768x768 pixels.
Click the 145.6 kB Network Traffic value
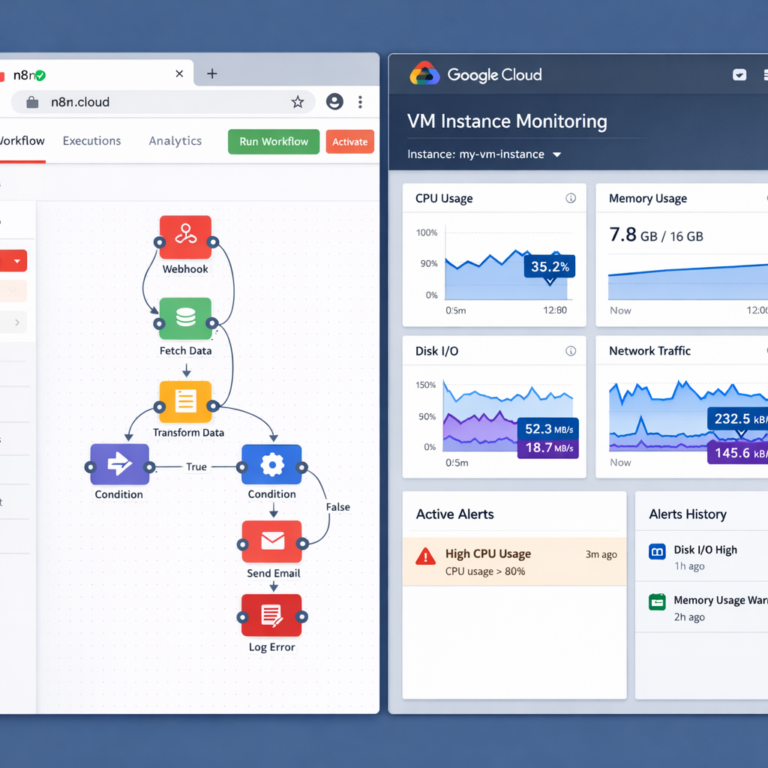tap(738, 452)
